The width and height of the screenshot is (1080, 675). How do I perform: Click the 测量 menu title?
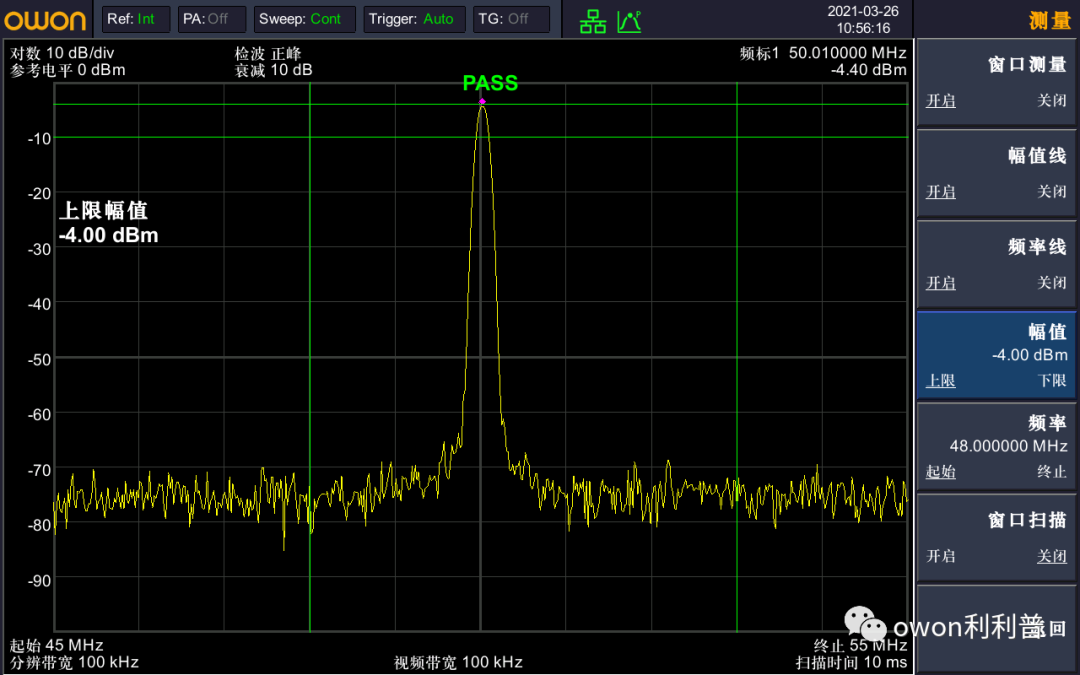tap(1050, 21)
